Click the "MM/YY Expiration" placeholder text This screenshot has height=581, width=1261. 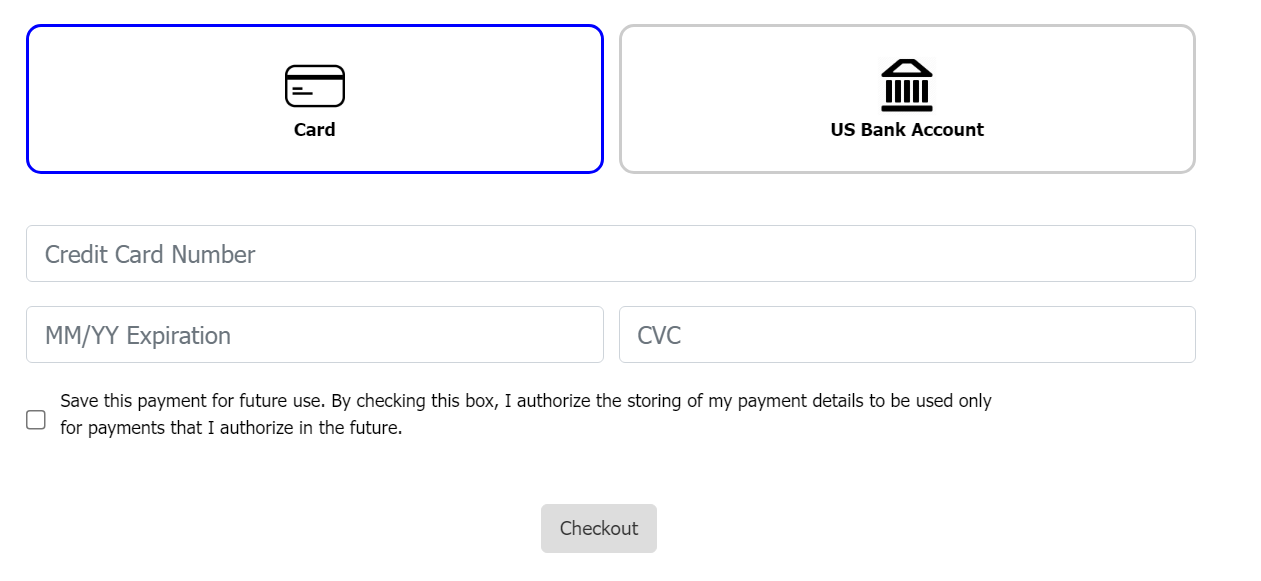(x=138, y=336)
